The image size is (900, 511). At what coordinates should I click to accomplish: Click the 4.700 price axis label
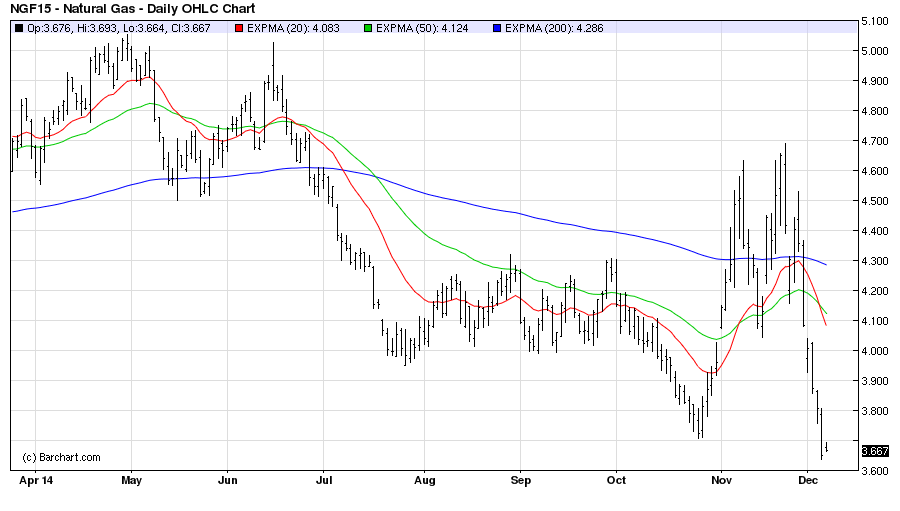(875, 141)
